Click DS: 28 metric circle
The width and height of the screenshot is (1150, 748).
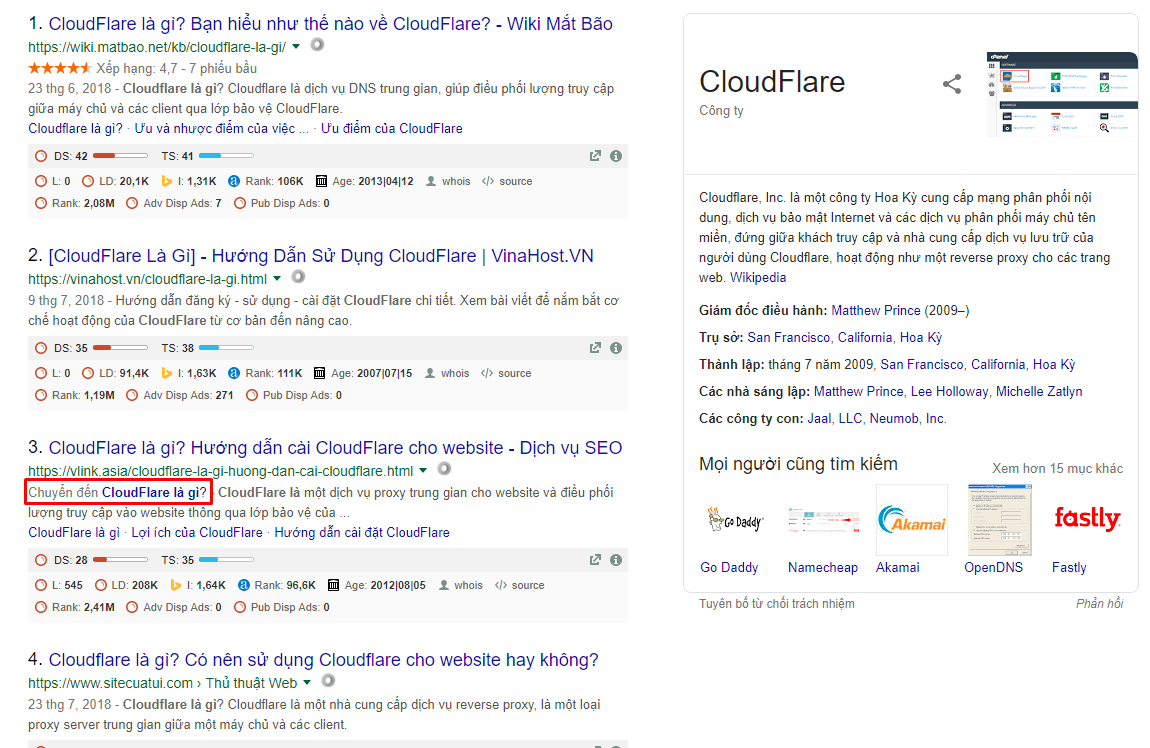tap(41, 560)
